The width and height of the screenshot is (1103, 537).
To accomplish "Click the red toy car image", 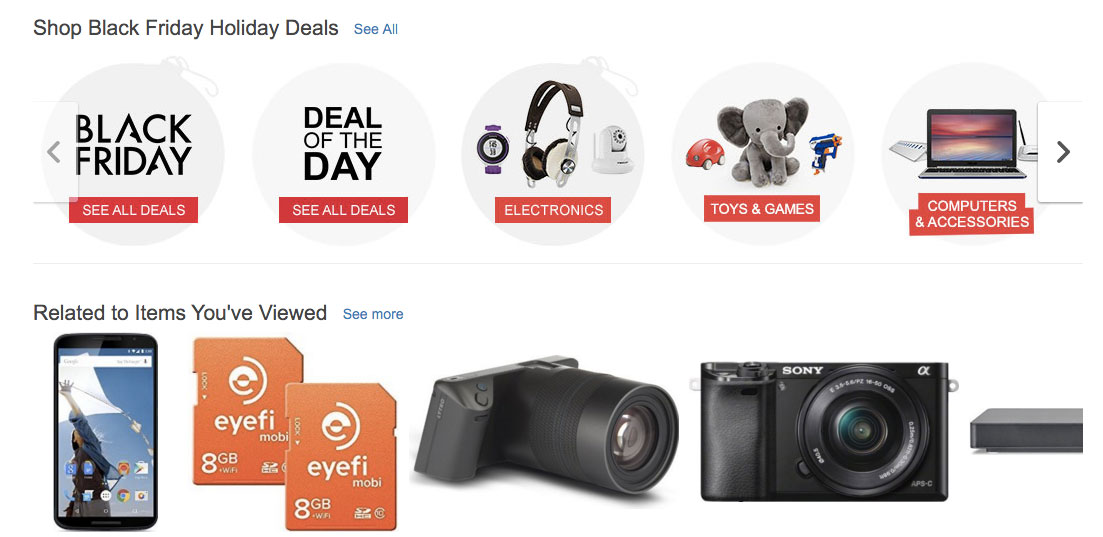I will coord(706,153).
